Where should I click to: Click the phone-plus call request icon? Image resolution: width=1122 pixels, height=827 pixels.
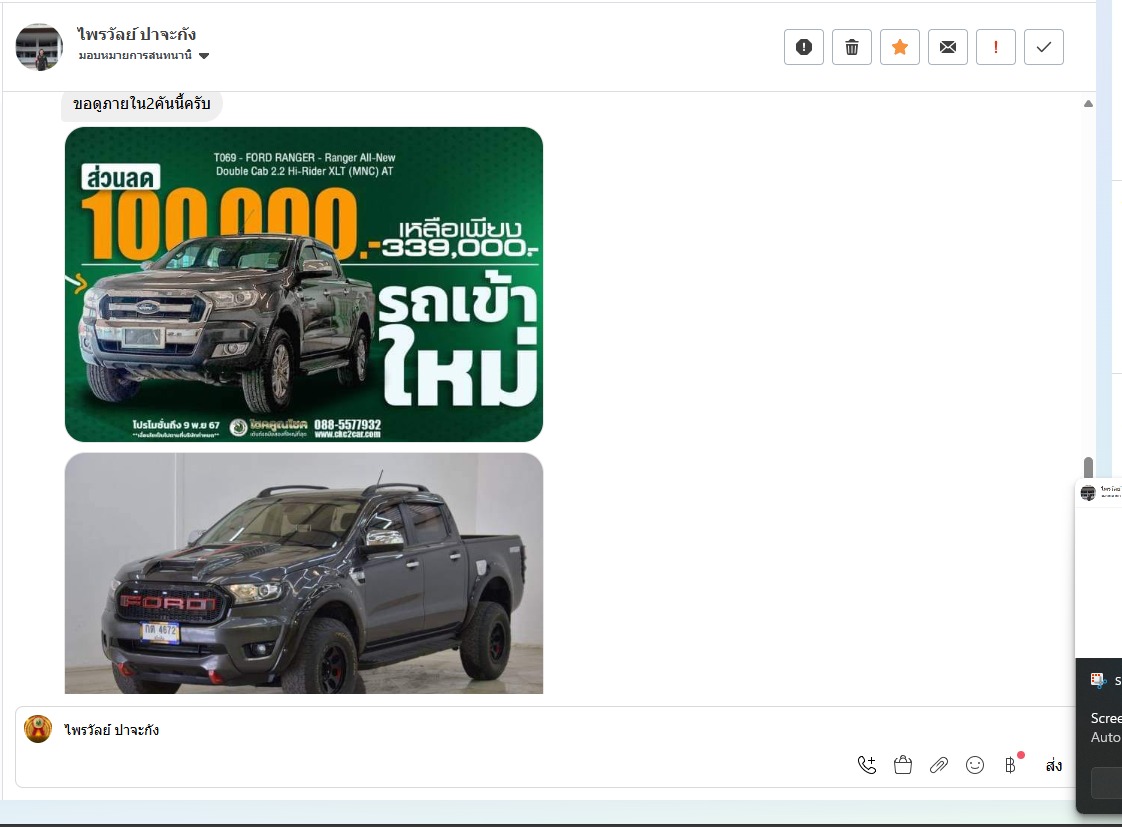(867, 765)
